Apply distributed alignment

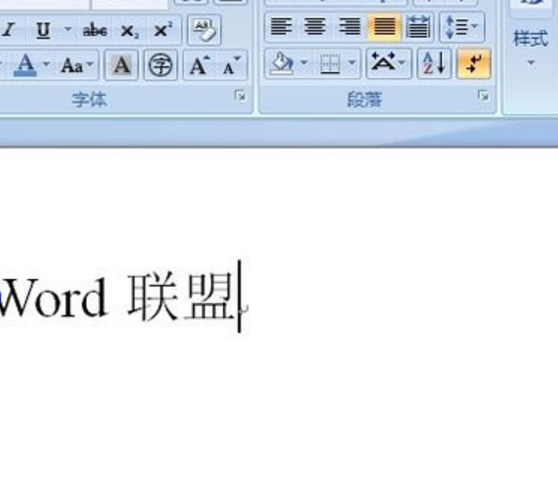click(418, 27)
